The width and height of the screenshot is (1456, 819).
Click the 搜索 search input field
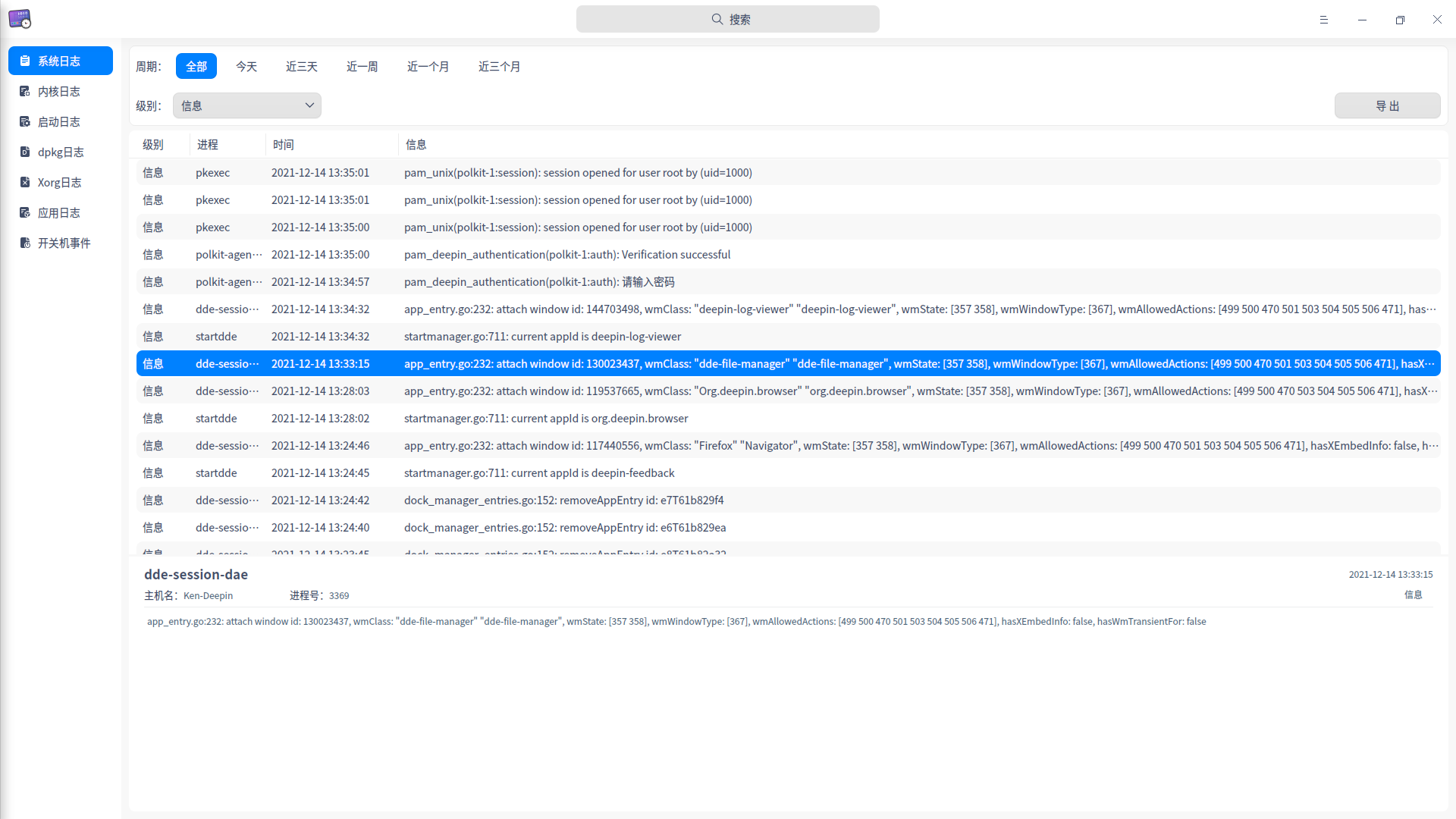728,19
